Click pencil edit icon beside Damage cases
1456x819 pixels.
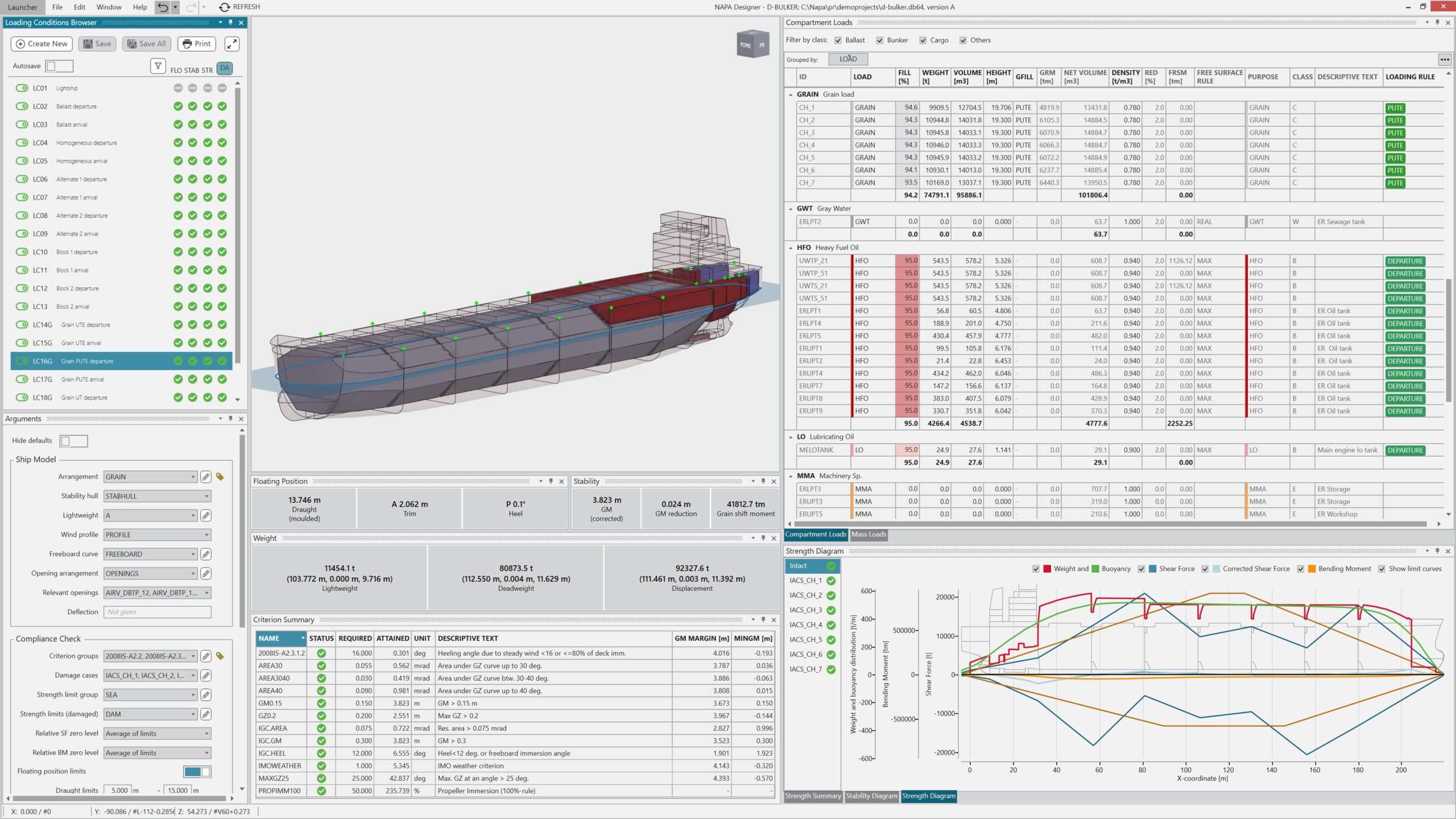point(206,676)
